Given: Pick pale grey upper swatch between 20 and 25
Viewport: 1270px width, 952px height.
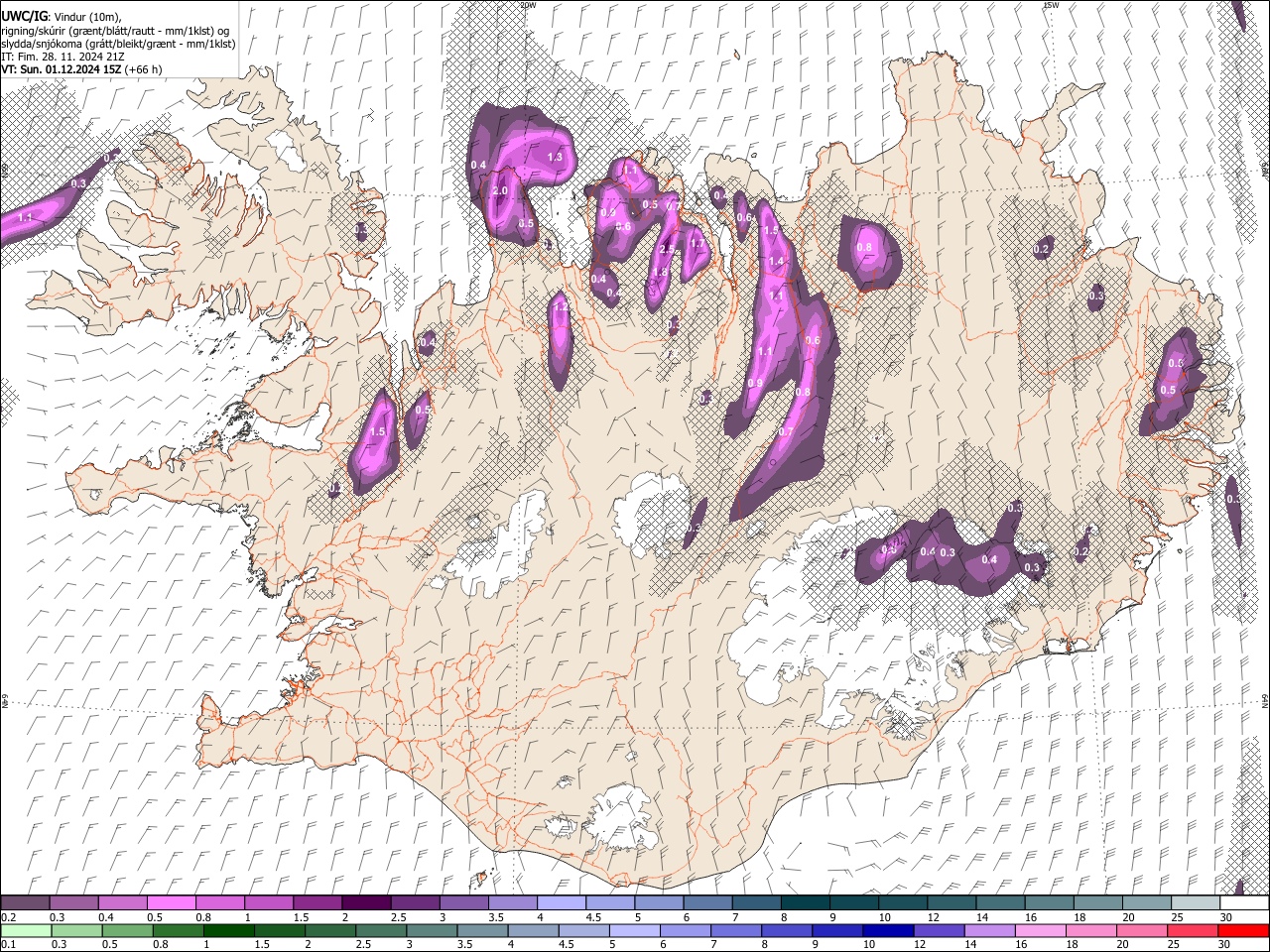Looking at the screenshot, I should pos(1145,903).
